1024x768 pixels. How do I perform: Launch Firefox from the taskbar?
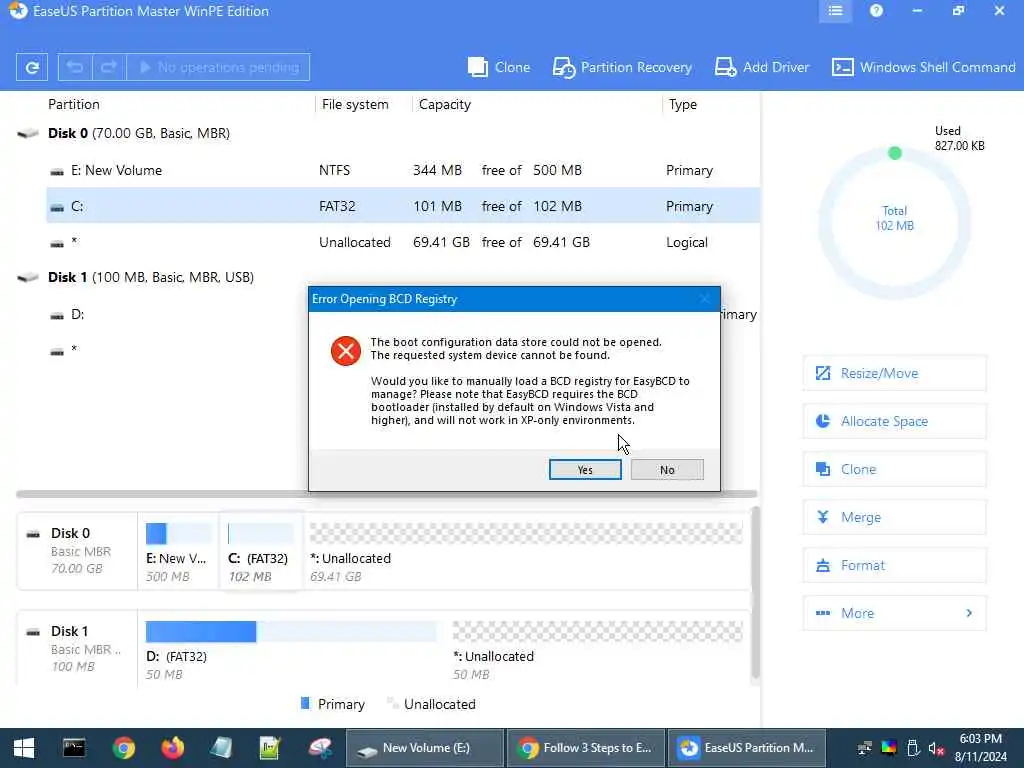pyautogui.click(x=172, y=748)
